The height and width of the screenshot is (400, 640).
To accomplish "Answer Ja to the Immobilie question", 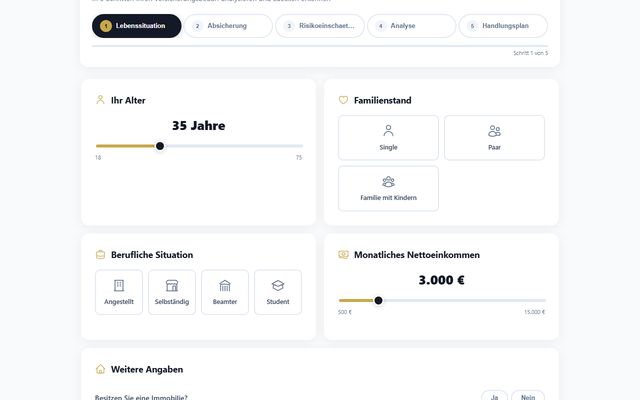I will [494, 396].
